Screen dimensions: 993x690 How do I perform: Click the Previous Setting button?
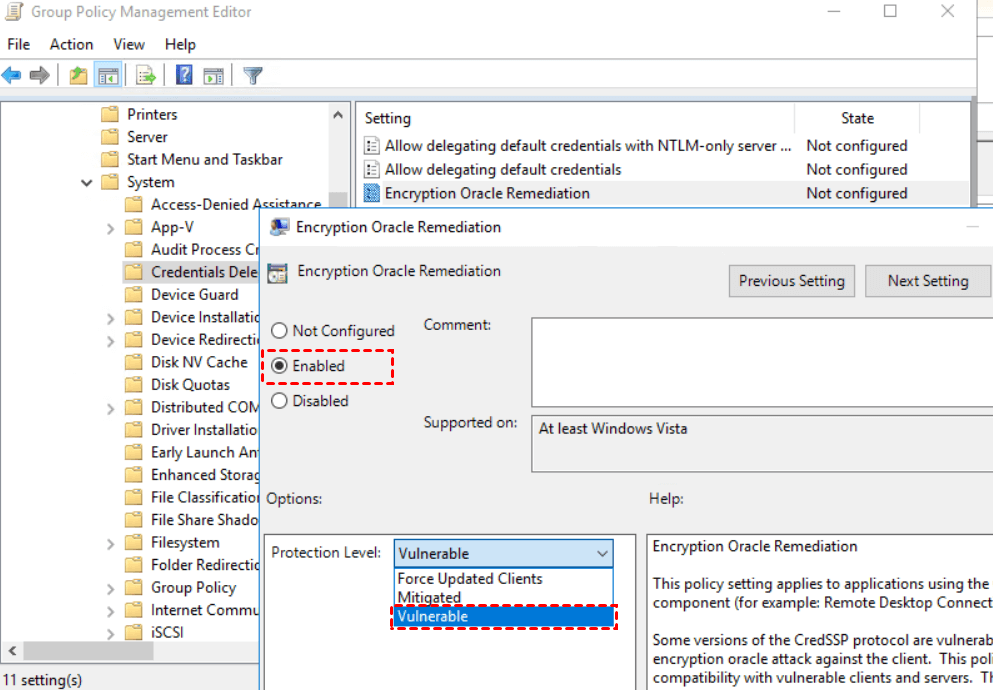click(792, 281)
